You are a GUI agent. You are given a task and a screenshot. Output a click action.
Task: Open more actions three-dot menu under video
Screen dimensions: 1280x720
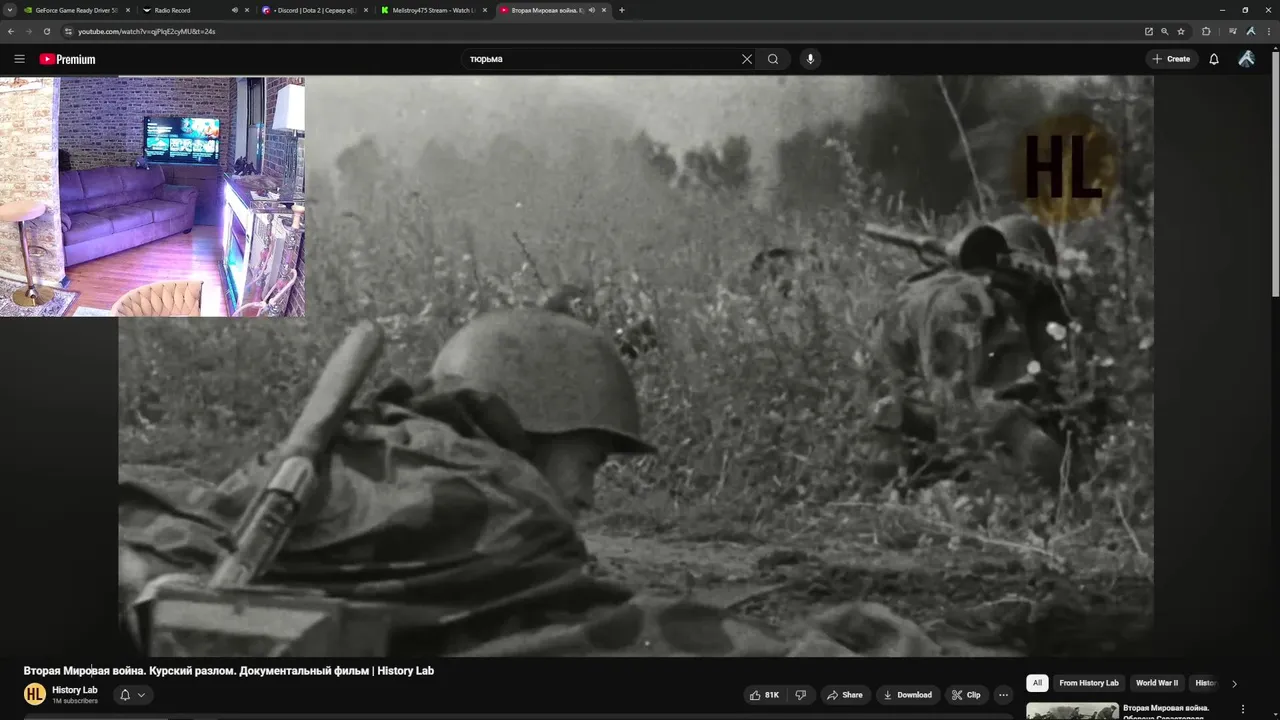(1003, 695)
